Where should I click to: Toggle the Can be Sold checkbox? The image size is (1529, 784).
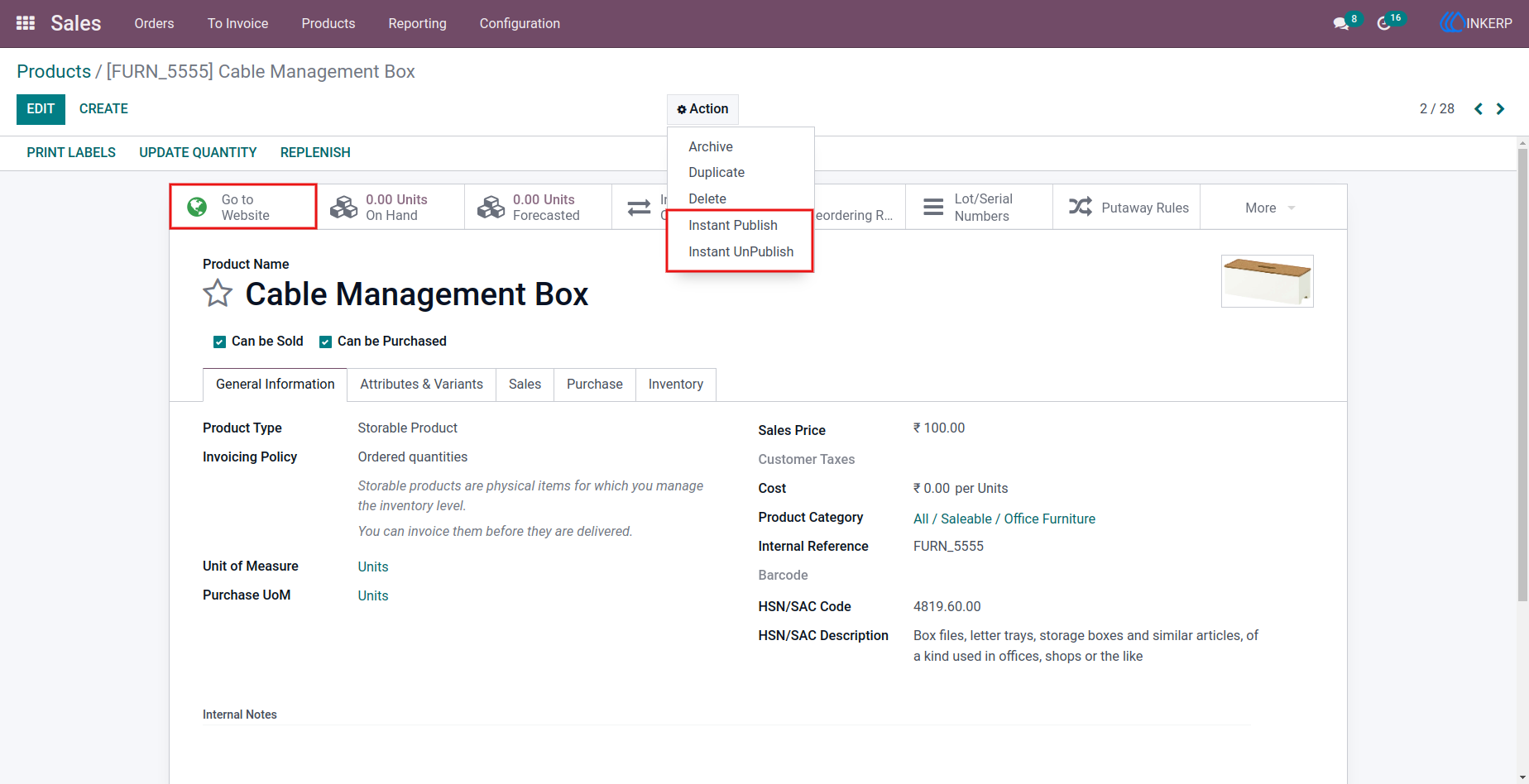(x=219, y=342)
